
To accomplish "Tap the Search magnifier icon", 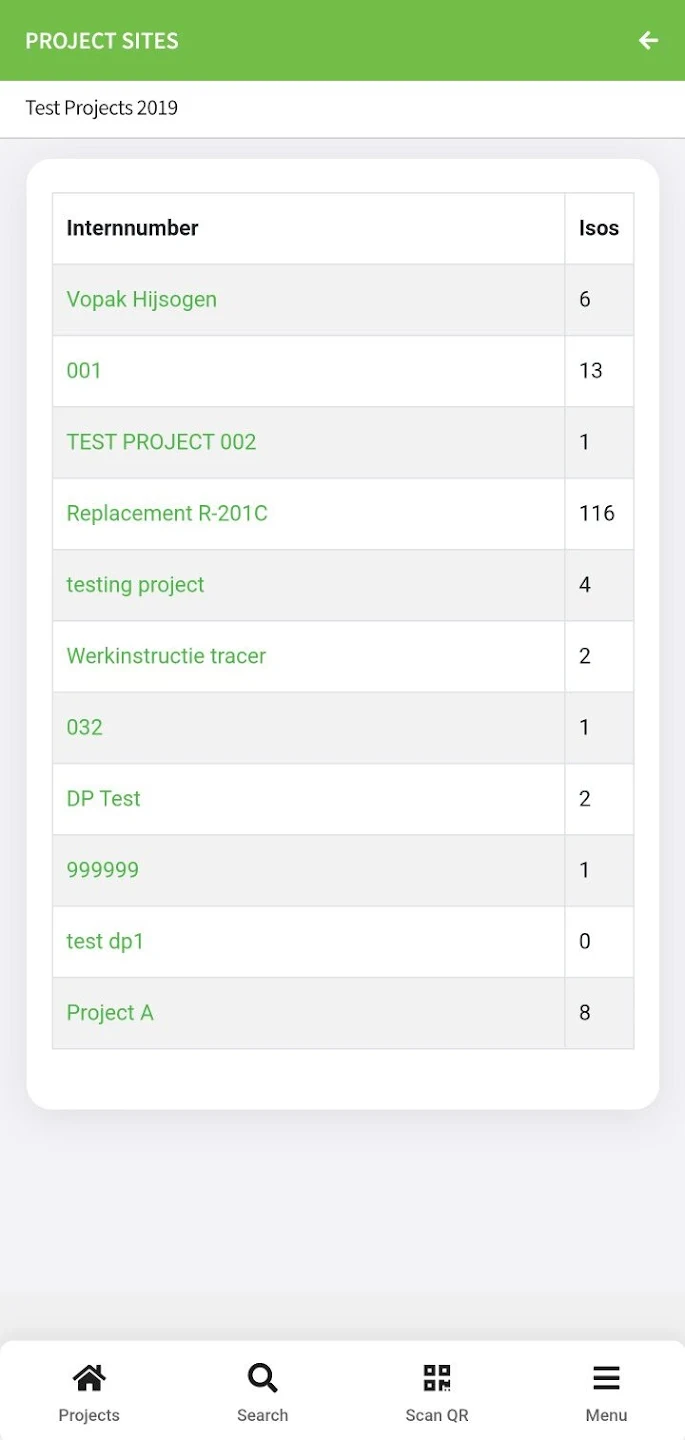I will pyautogui.click(x=262, y=1378).
